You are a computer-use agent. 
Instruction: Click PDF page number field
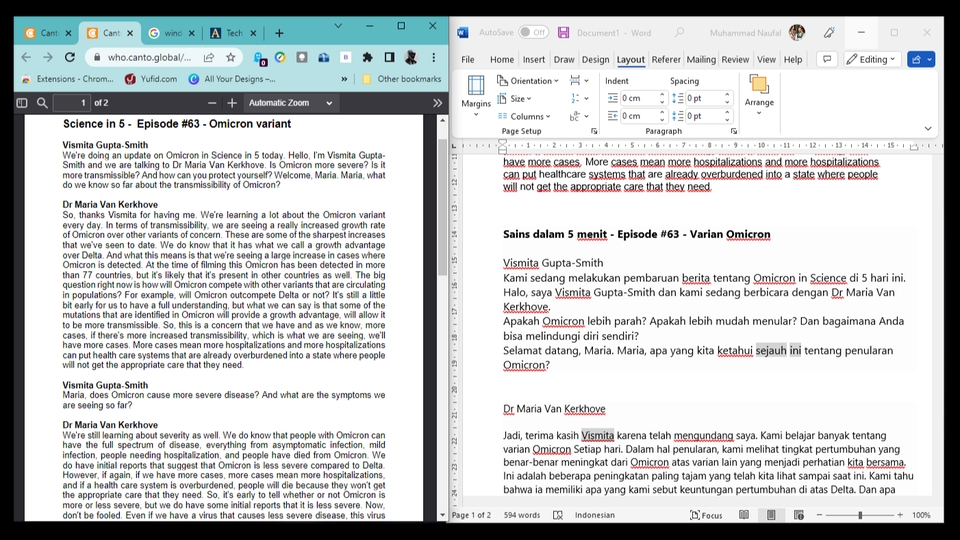[x=72, y=103]
